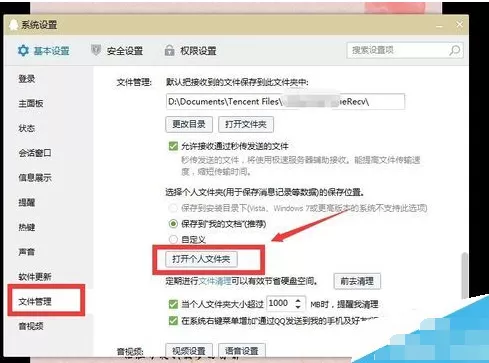Select 声音 in the sidebar
Screen dimensions: 489x363
pyautogui.click(x=27, y=252)
